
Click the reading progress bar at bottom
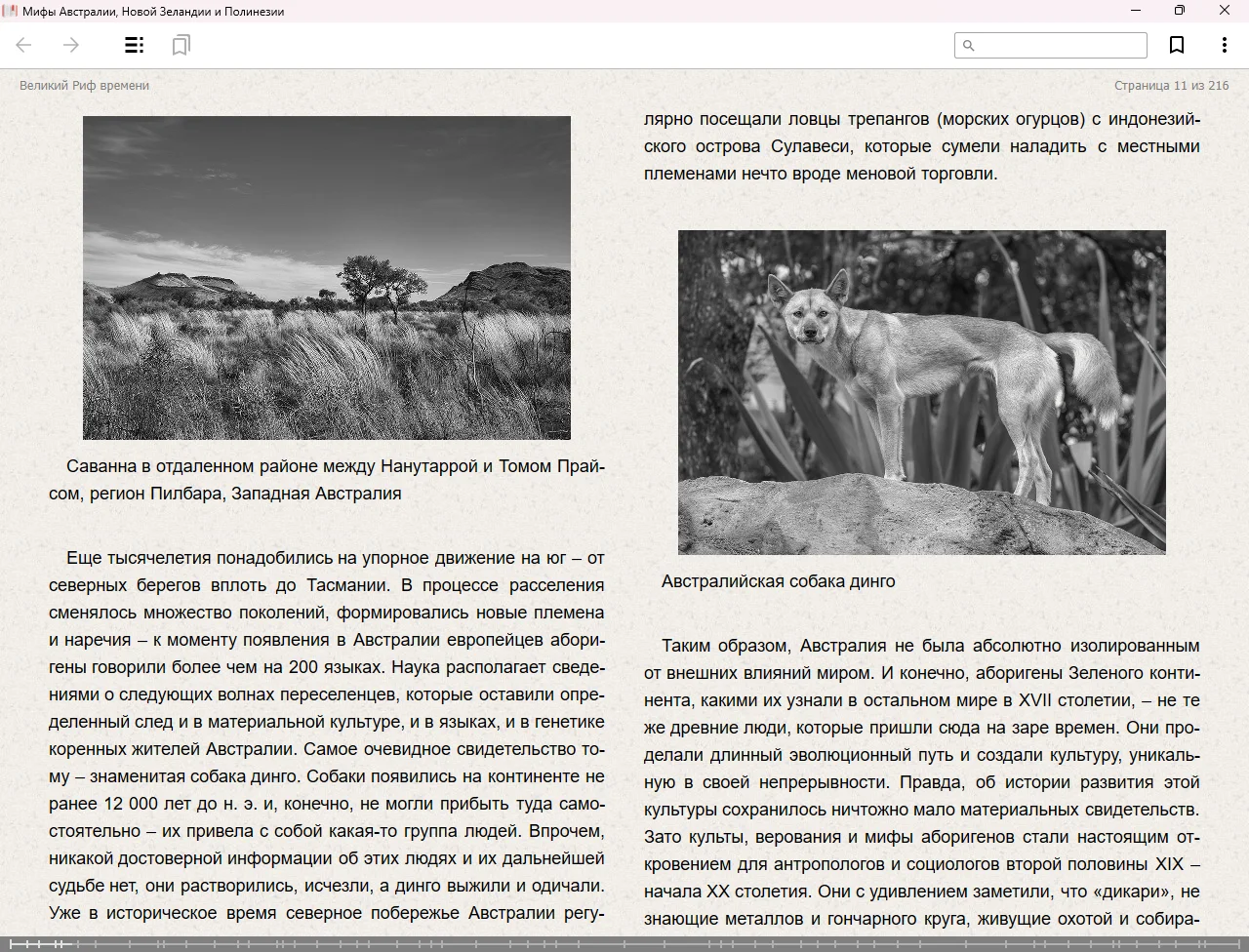pos(624,944)
